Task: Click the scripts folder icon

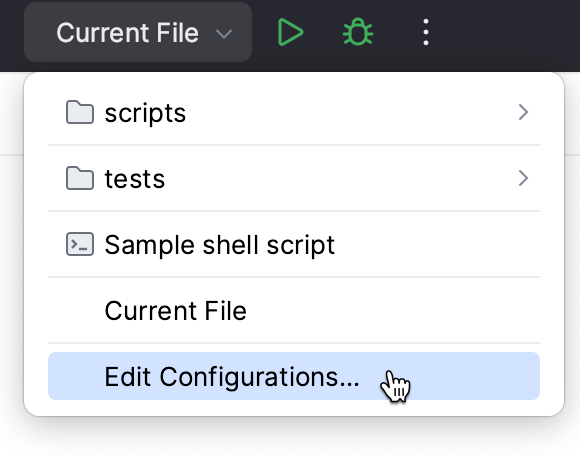Action: 80,112
